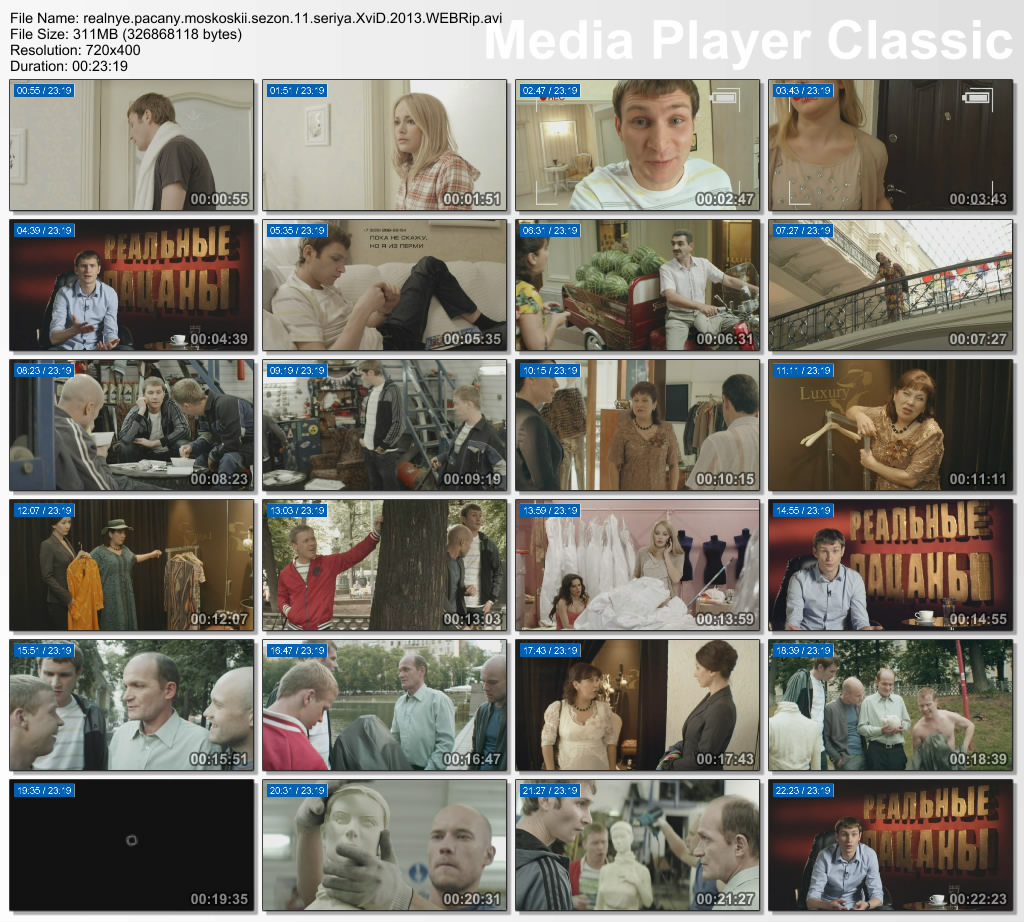The height and width of the screenshot is (922, 1024).
Task: Select the wedding dress shop thumbnail at 00:13:59
Action: [638, 566]
